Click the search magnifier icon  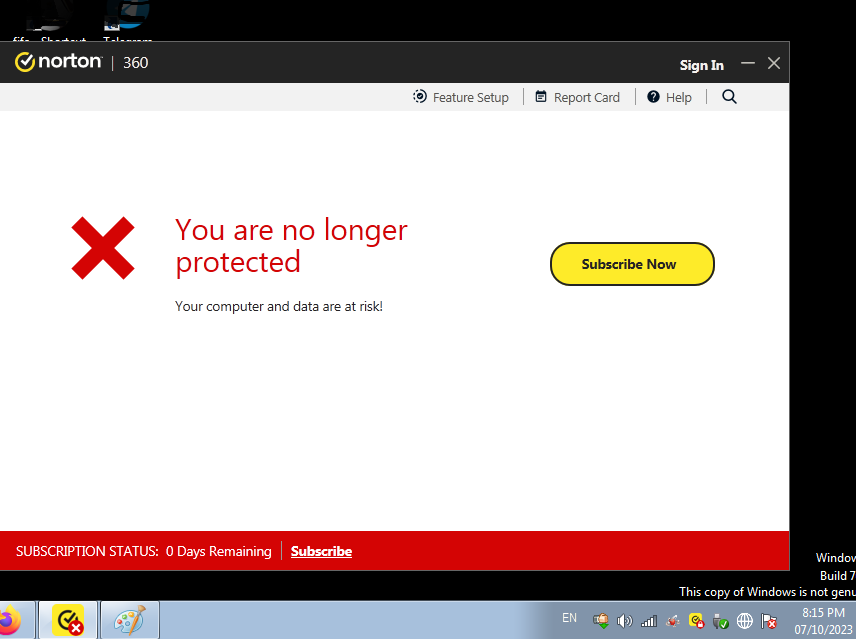pyautogui.click(x=729, y=97)
